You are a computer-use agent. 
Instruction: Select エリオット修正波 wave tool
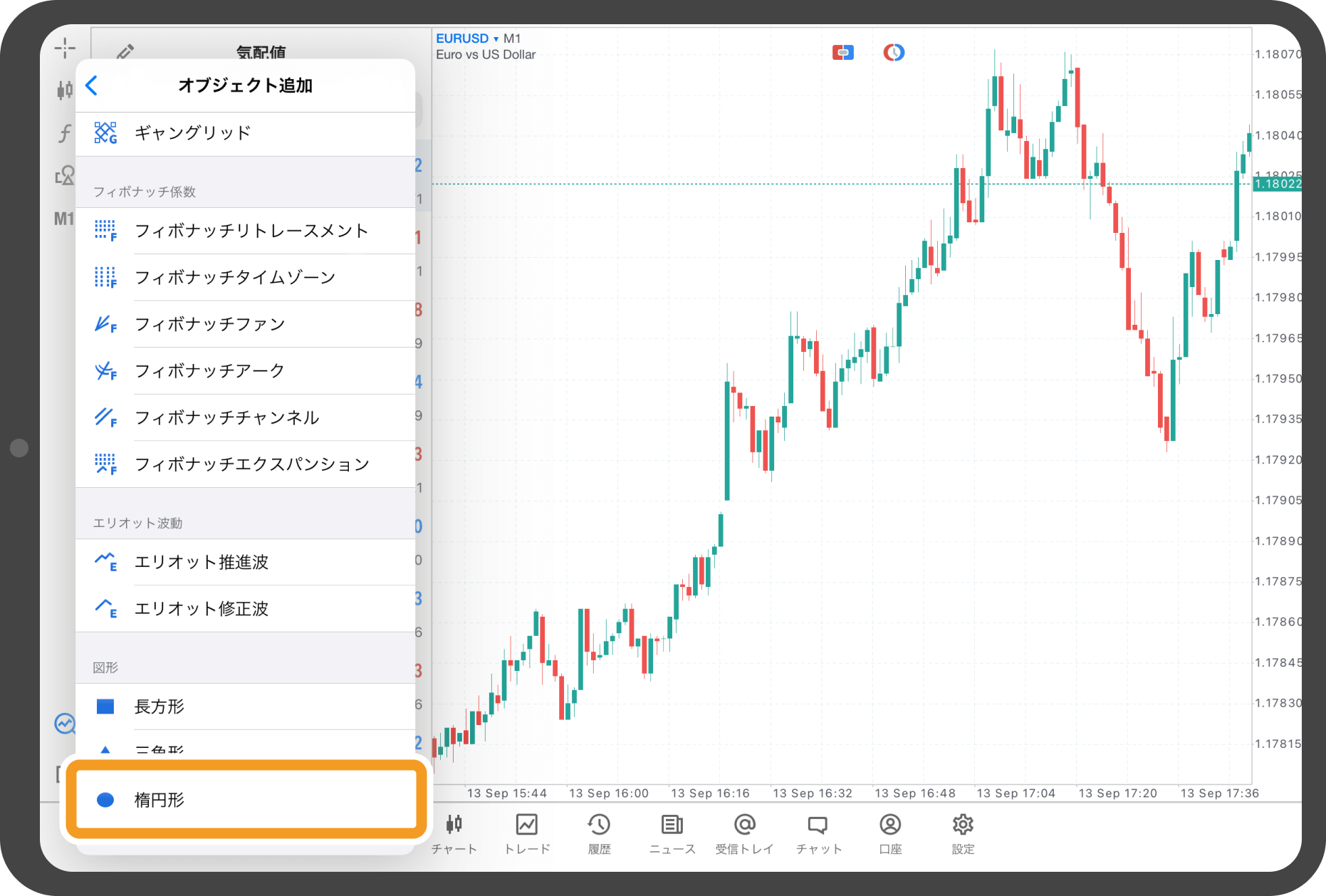pyautogui.click(x=201, y=609)
